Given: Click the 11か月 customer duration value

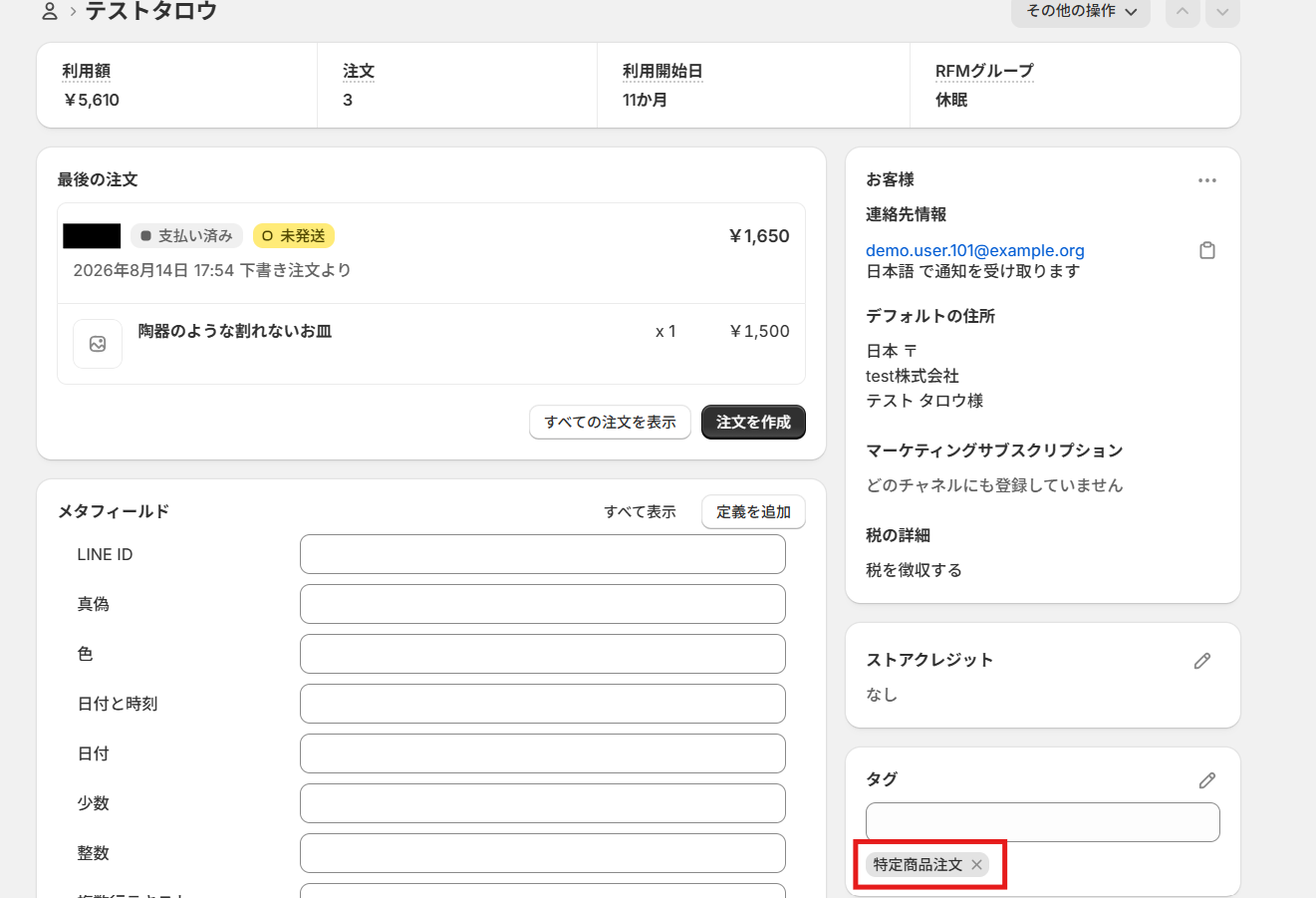Looking at the screenshot, I should point(645,100).
